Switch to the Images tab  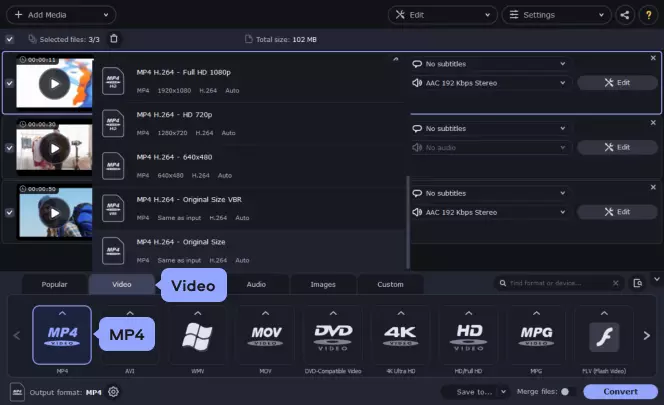323,284
